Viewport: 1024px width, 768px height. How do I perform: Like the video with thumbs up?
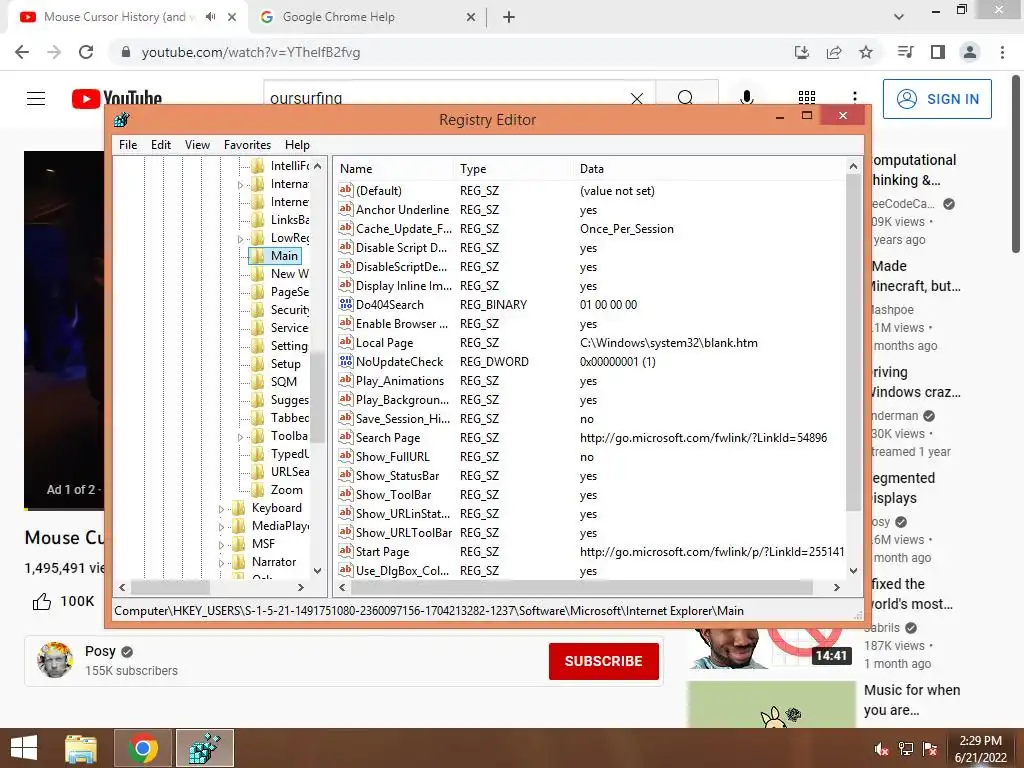click(x=42, y=601)
